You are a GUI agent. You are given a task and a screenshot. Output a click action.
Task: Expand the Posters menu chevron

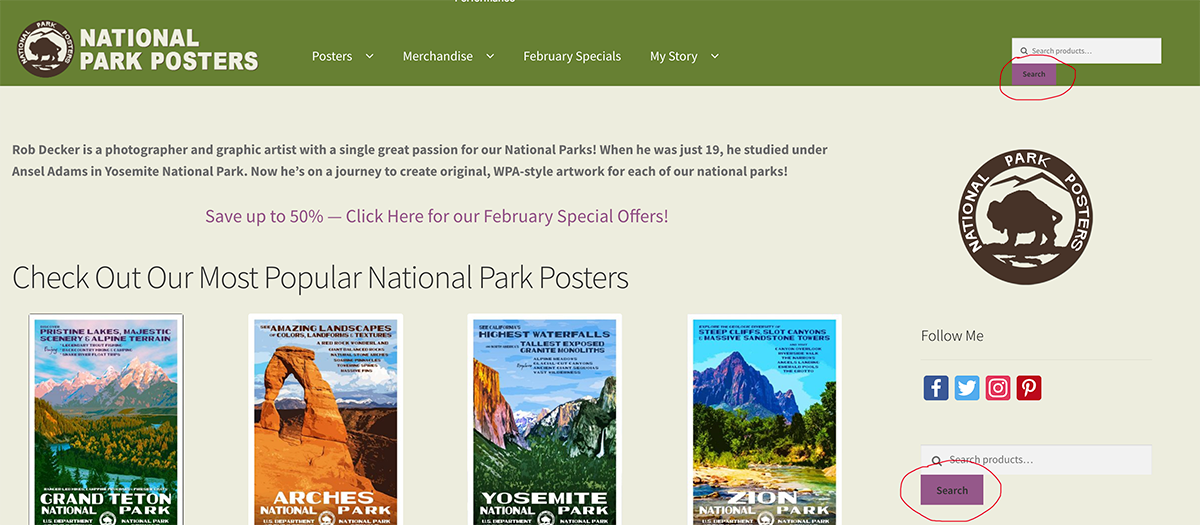tap(369, 56)
